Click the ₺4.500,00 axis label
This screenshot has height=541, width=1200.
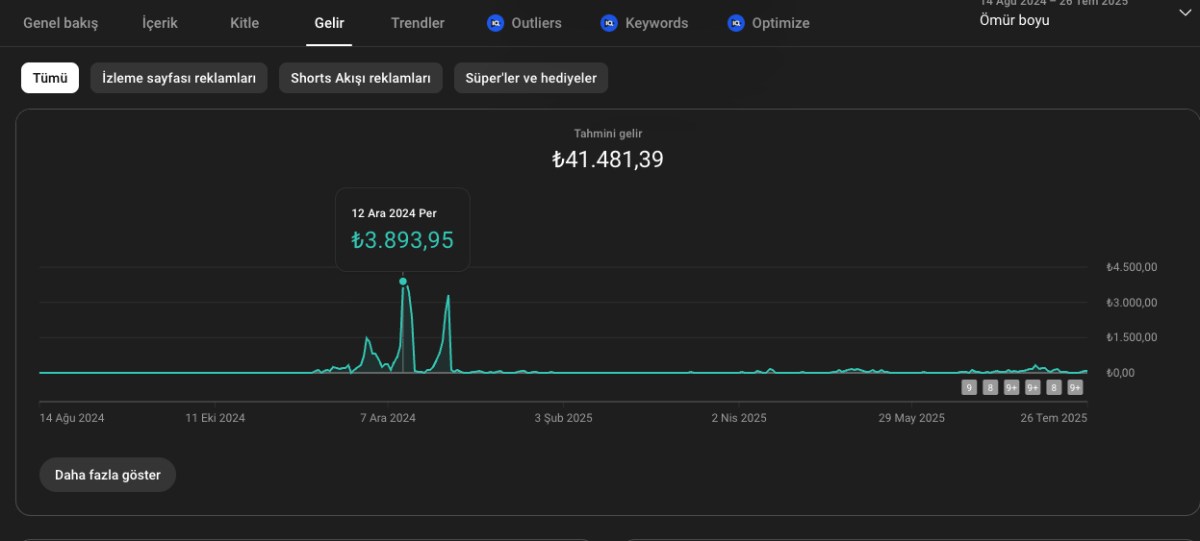click(x=1132, y=267)
